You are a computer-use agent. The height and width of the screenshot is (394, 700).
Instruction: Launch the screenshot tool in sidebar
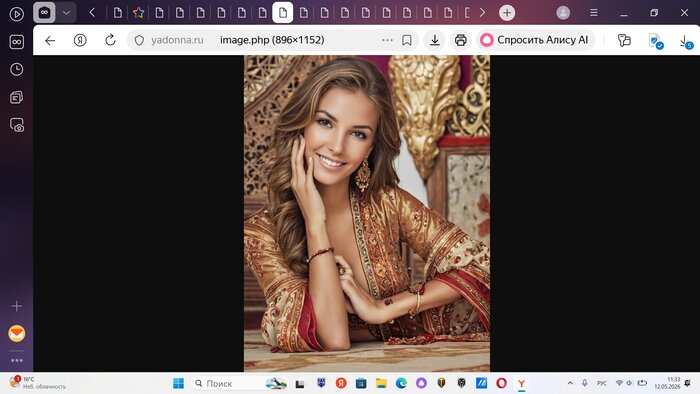coord(17,125)
